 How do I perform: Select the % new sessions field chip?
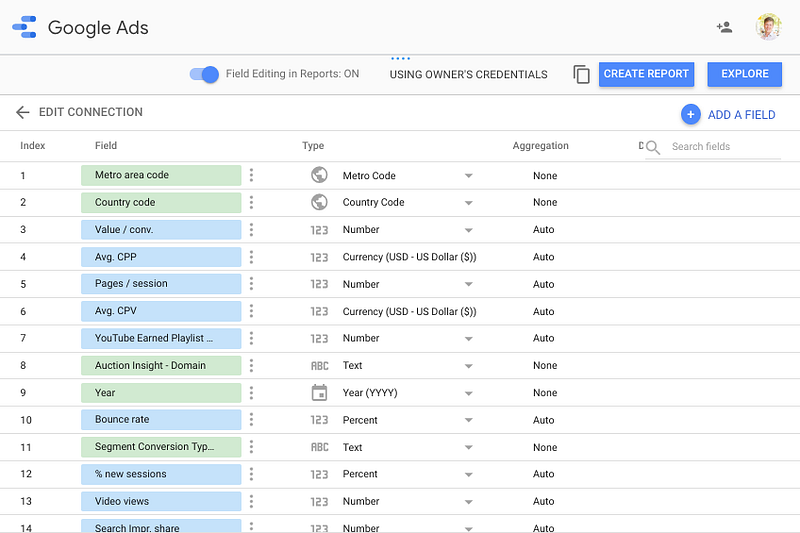161,474
